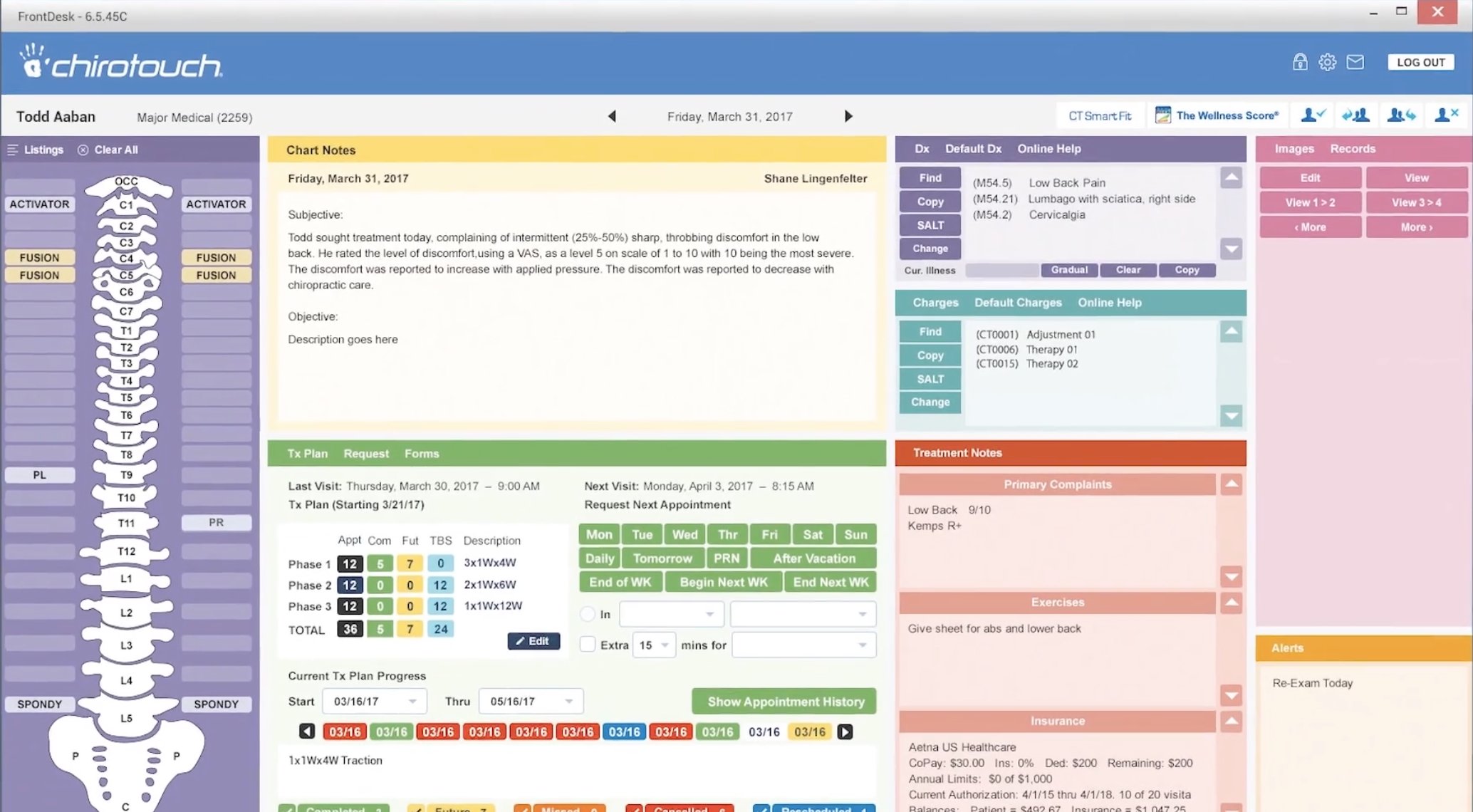
Task: Click the lock icon in the header
Action: (1299, 62)
